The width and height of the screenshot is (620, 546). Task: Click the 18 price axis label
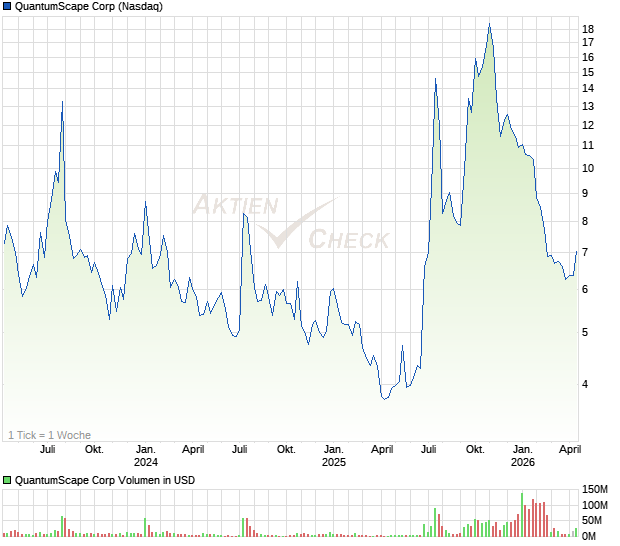point(589,29)
